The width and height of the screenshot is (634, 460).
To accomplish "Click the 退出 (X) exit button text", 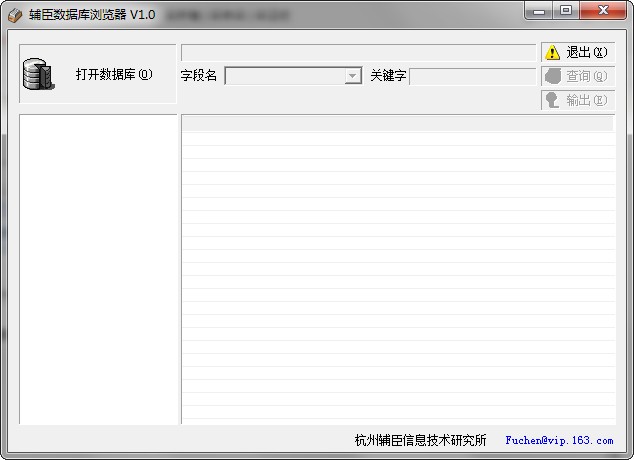I will (587, 52).
